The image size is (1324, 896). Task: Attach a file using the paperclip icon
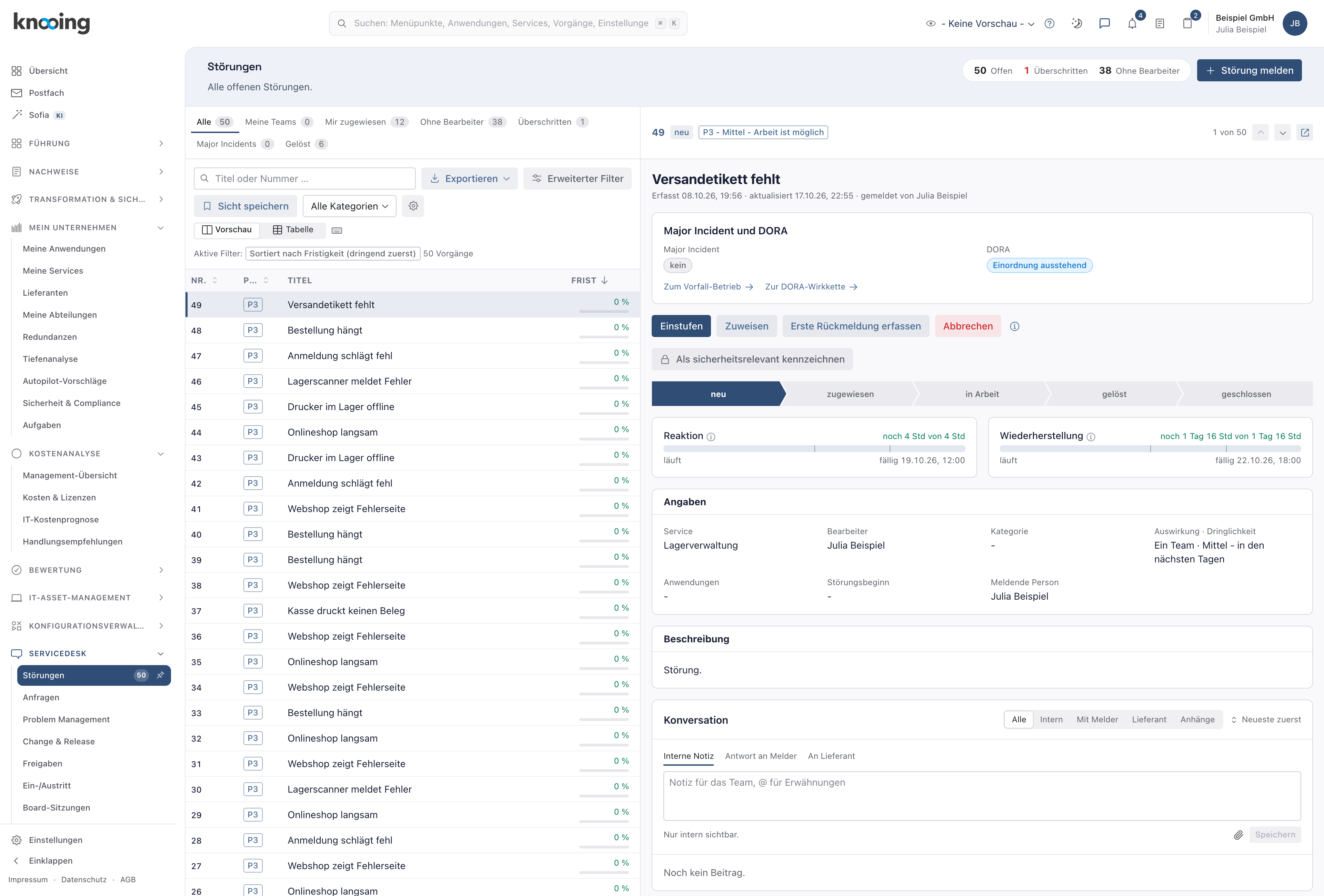point(1238,835)
